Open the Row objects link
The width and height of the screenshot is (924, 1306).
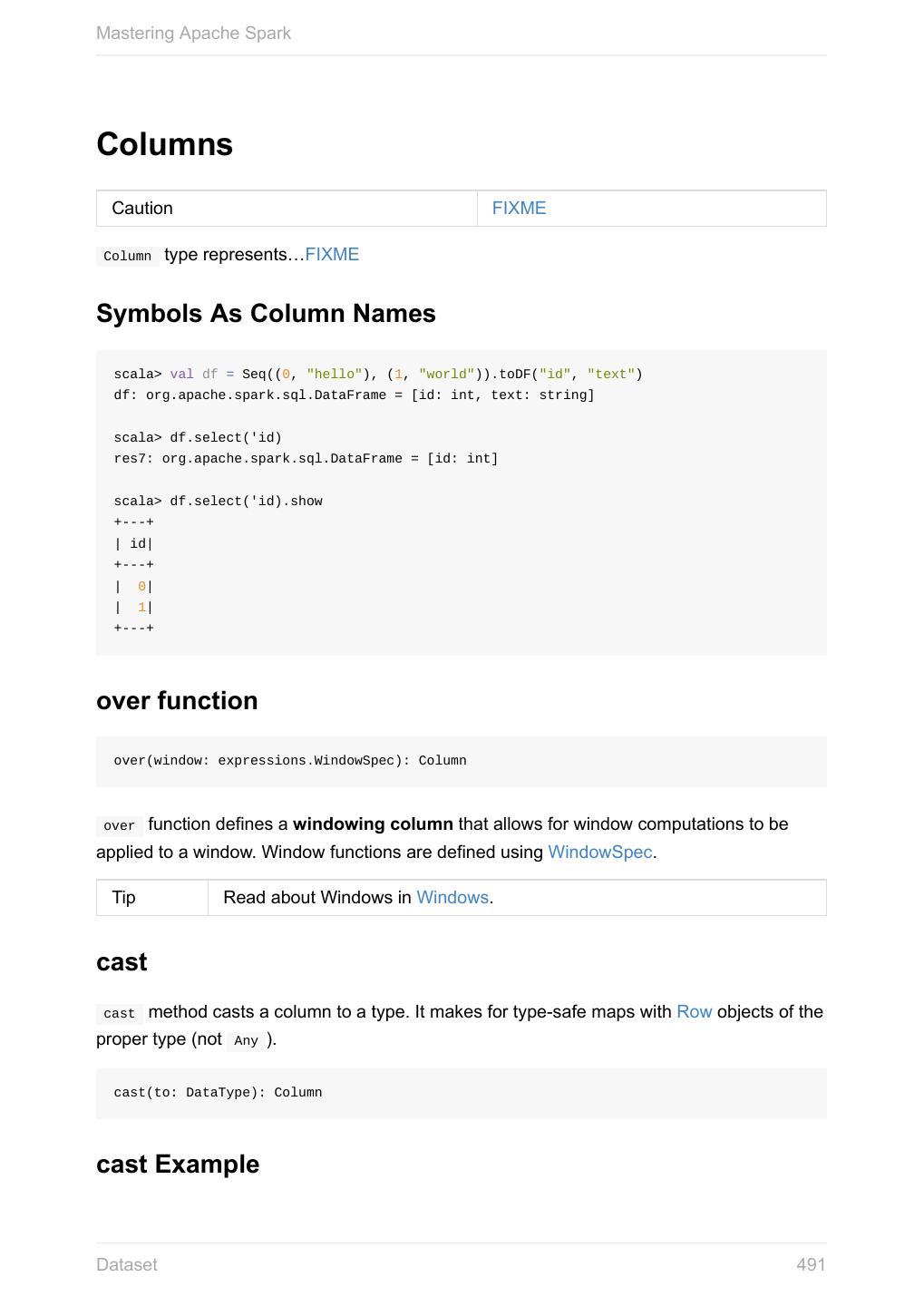(694, 1012)
